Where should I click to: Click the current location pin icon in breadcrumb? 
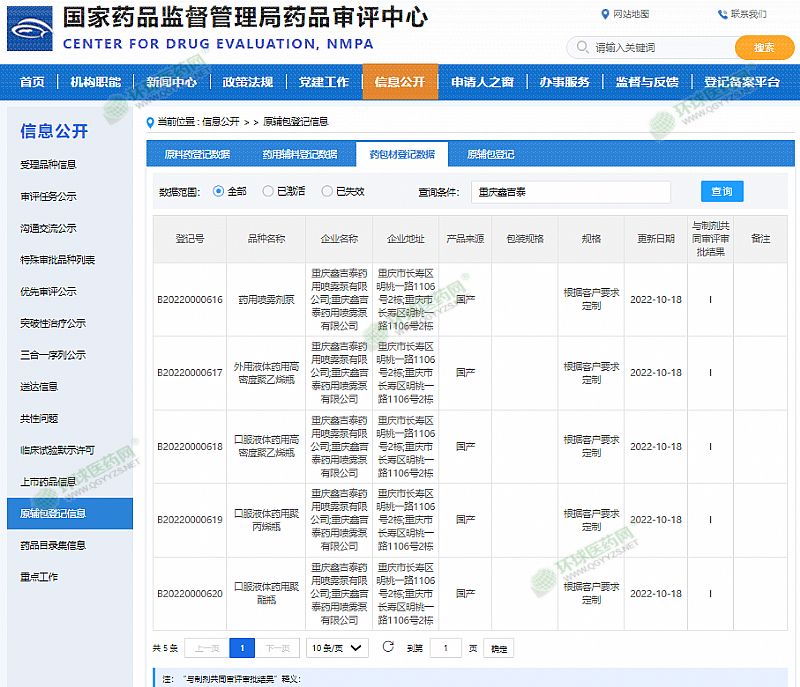(x=151, y=122)
